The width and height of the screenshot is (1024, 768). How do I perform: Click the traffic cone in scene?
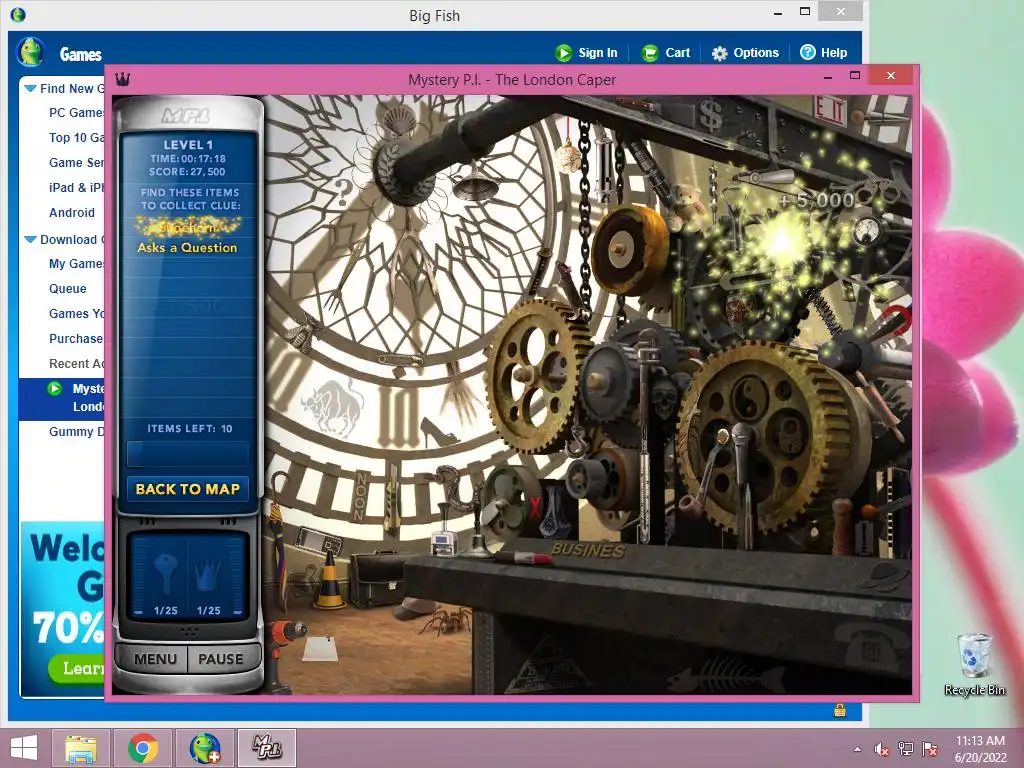click(330, 581)
